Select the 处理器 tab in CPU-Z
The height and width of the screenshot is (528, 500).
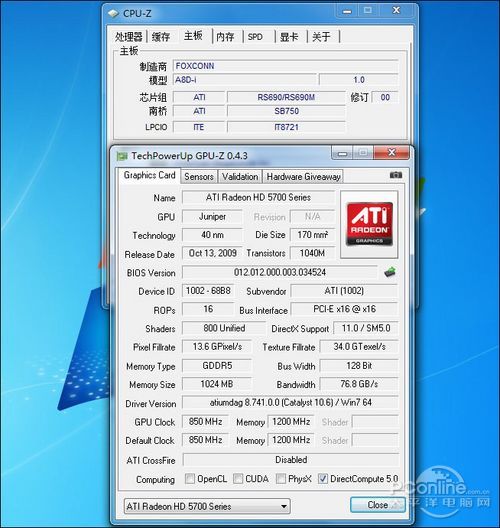[129, 36]
